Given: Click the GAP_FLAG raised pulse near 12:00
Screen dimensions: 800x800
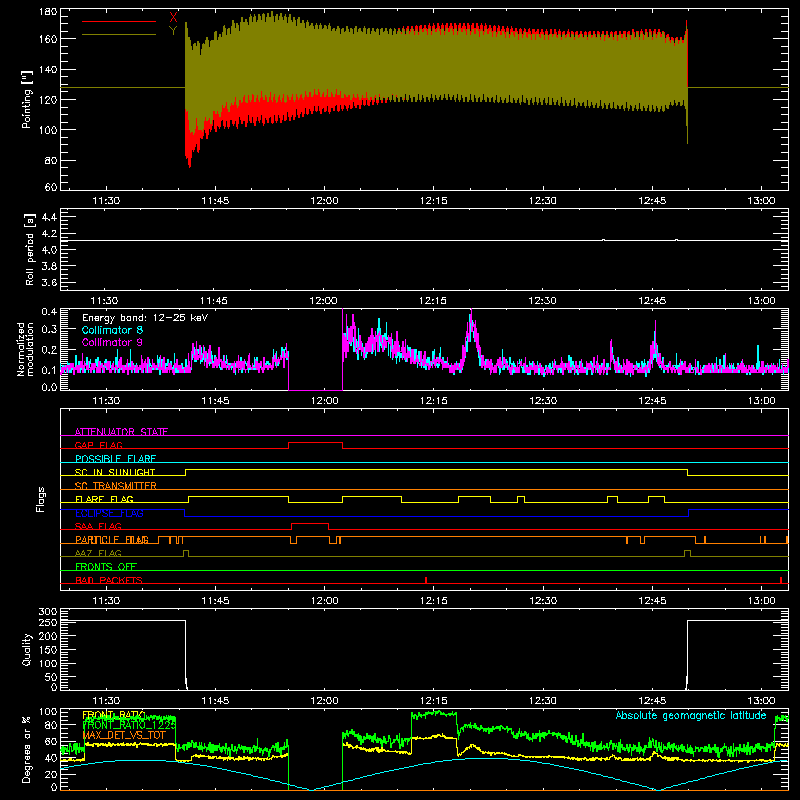Looking at the screenshot, I should [315, 443].
